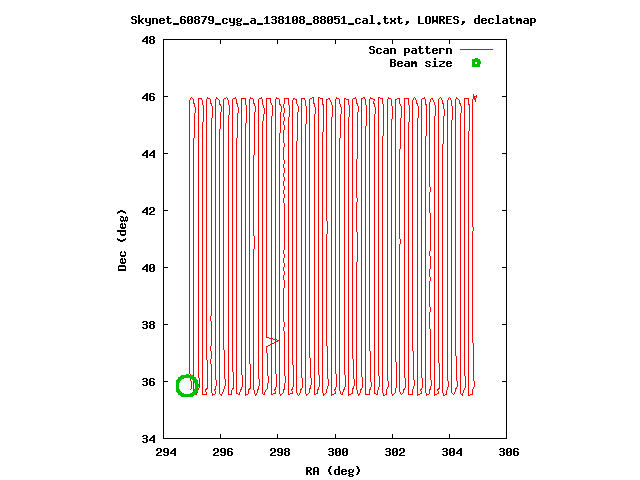
Task: Click the Dec axis value 36
Action: coord(149,382)
